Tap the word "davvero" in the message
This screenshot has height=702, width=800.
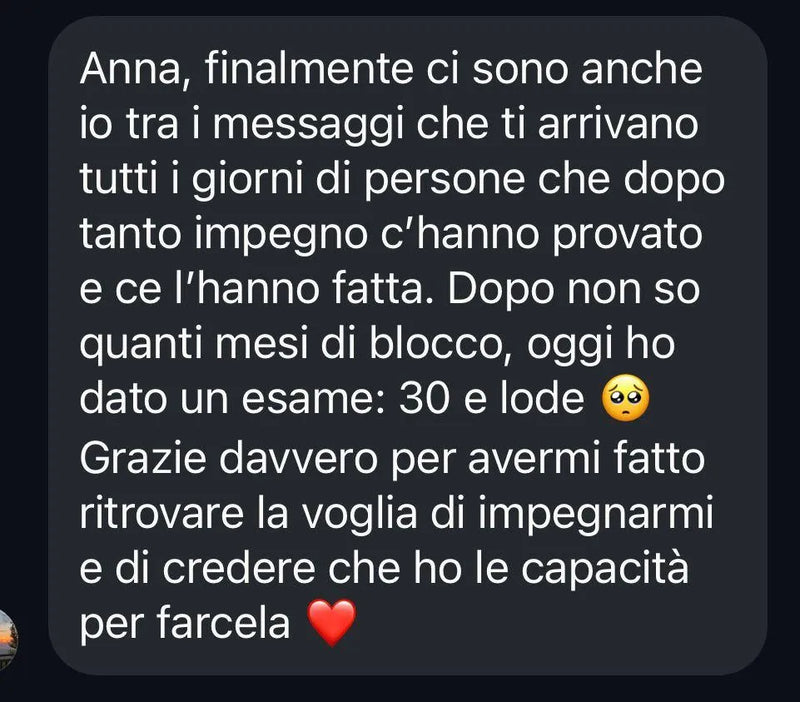[298, 458]
